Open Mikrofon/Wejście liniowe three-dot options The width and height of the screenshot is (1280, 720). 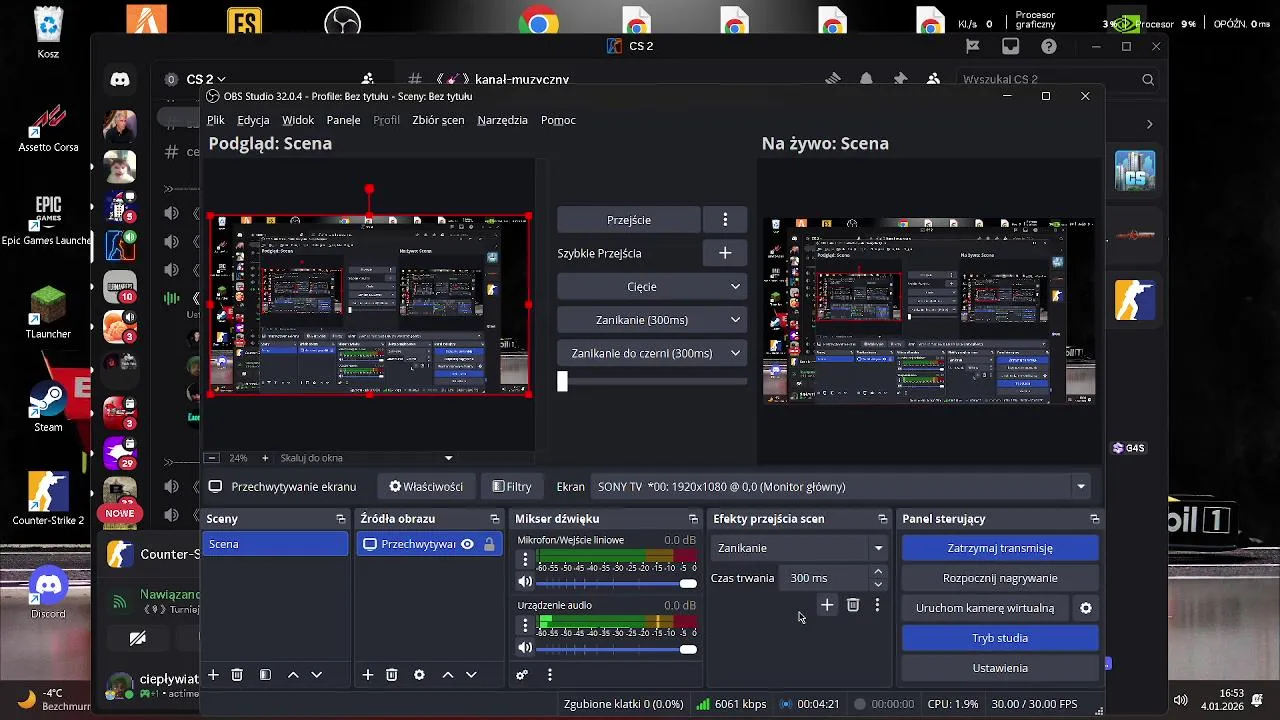(525, 560)
